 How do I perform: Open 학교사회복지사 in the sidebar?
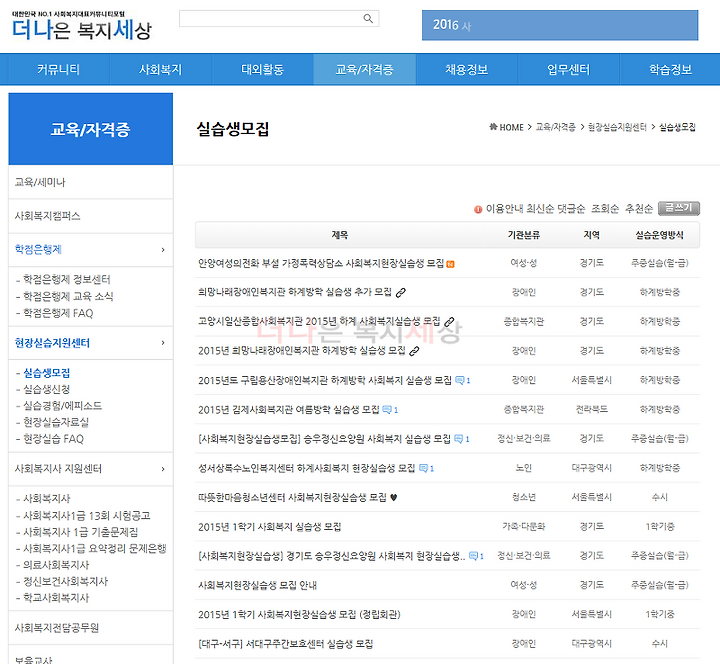point(56,598)
